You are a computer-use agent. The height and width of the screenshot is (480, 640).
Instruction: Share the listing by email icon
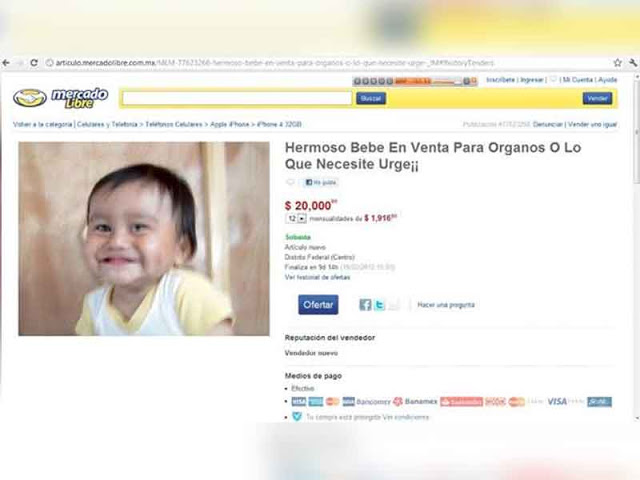pos(394,304)
